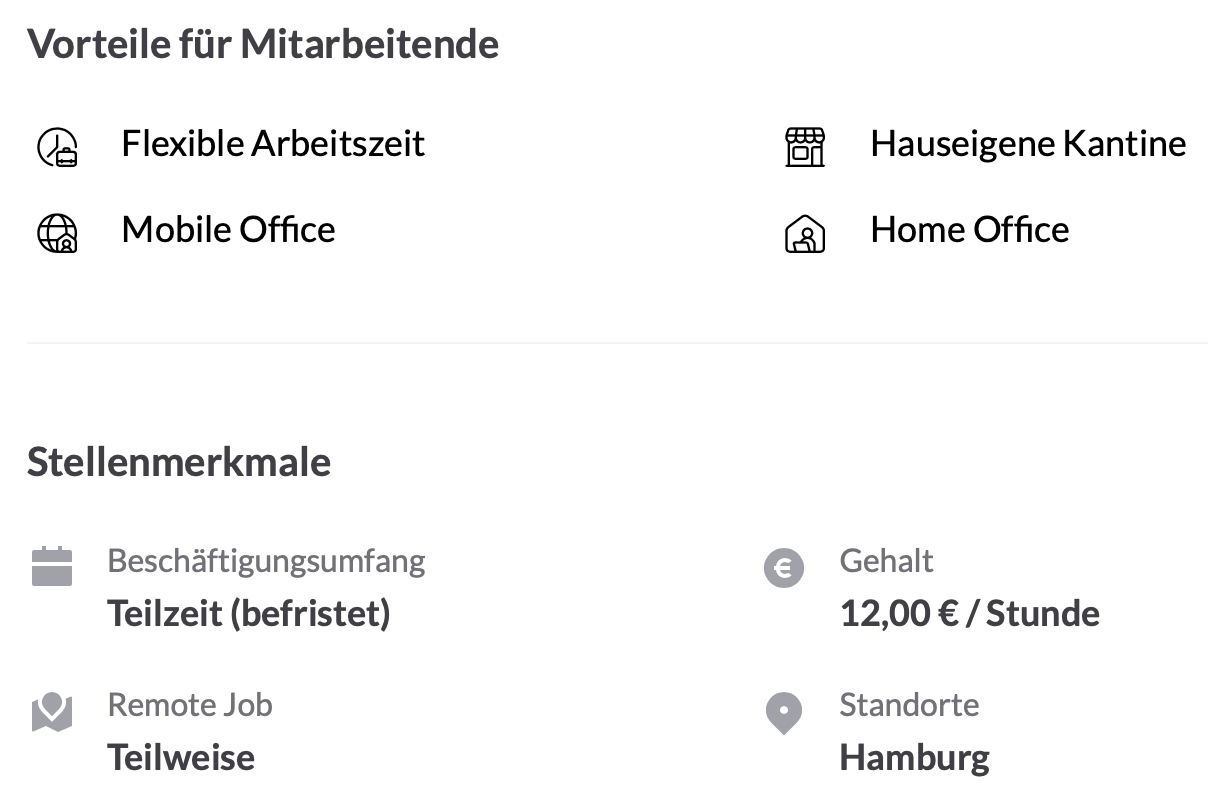Image resolution: width=1208 pixels, height=800 pixels.
Task: Click the Stellenmerkmale section heading
Action: (179, 462)
